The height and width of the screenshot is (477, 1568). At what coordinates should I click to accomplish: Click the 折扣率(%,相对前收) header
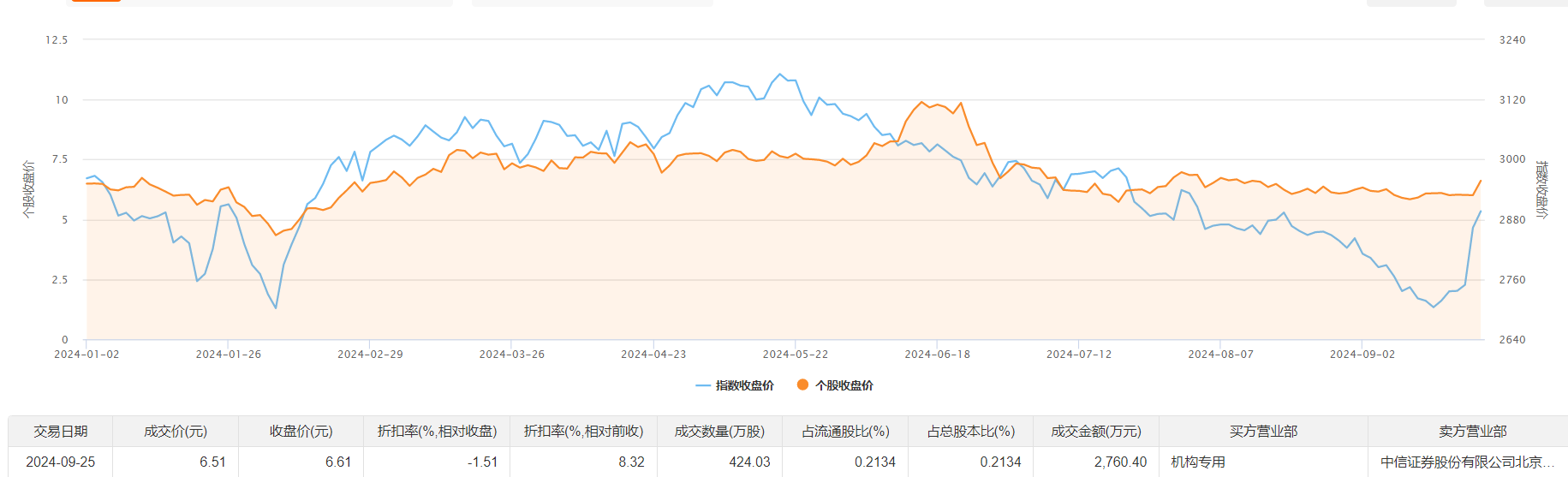point(583,432)
